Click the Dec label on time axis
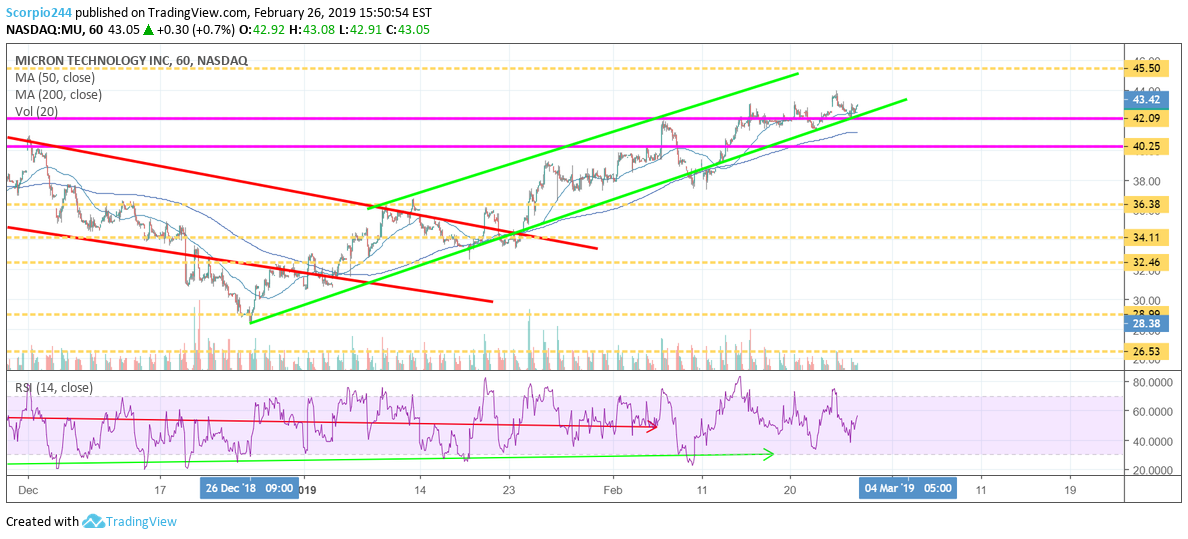1188x539 pixels. 27,488
